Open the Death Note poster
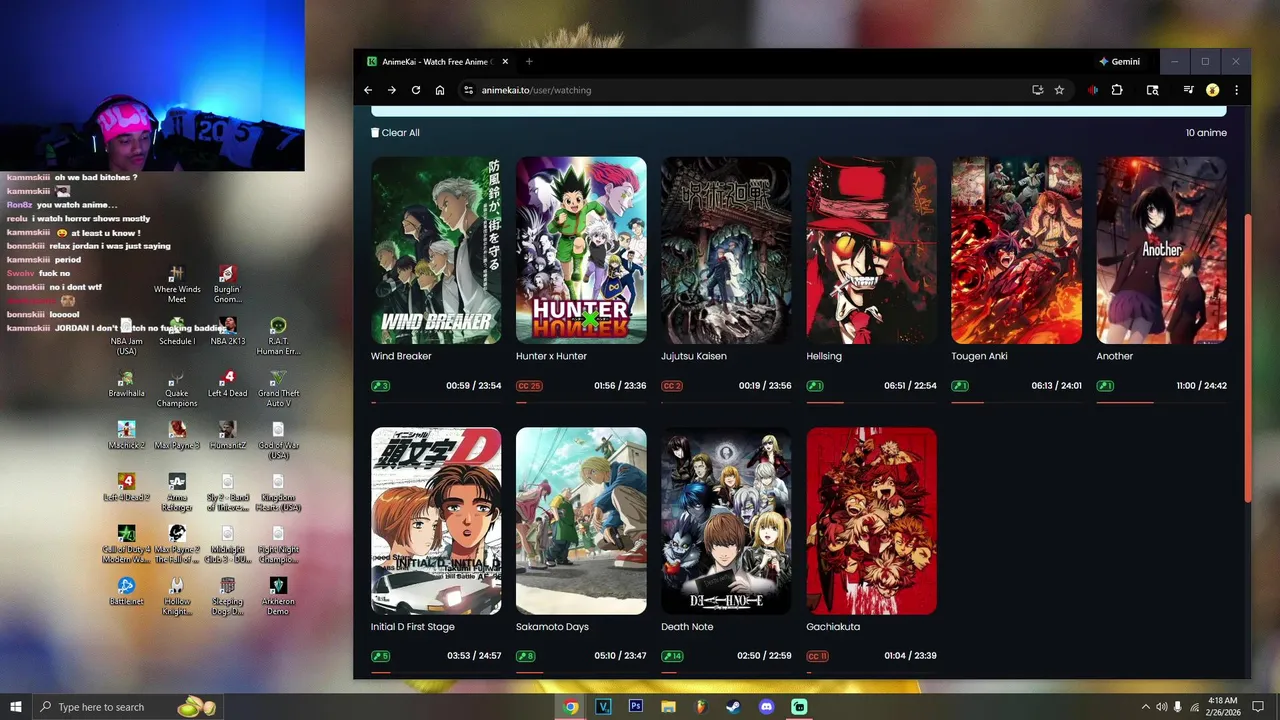The width and height of the screenshot is (1280, 720). coord(726,521)
